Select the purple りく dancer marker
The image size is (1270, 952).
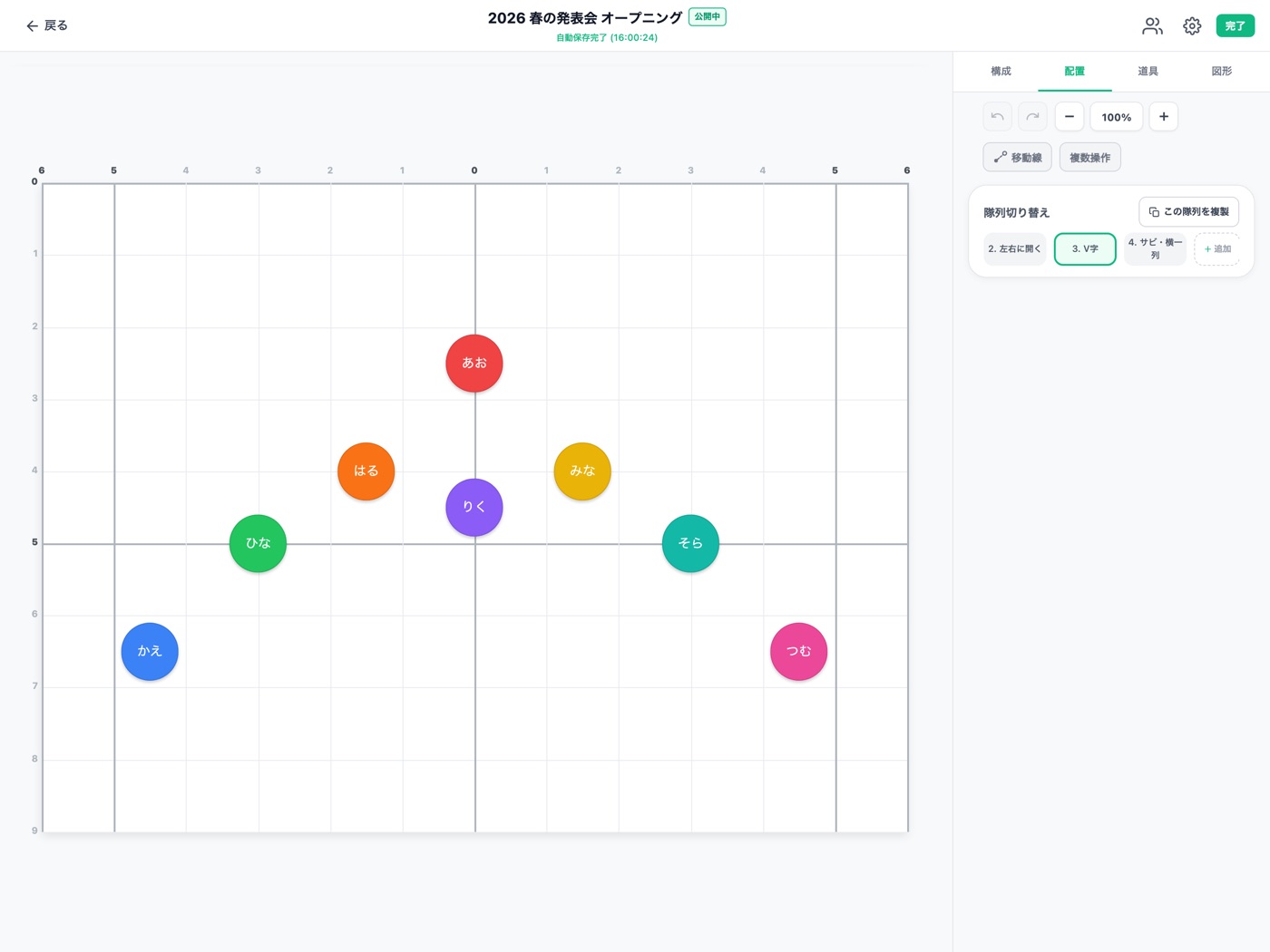474,508
